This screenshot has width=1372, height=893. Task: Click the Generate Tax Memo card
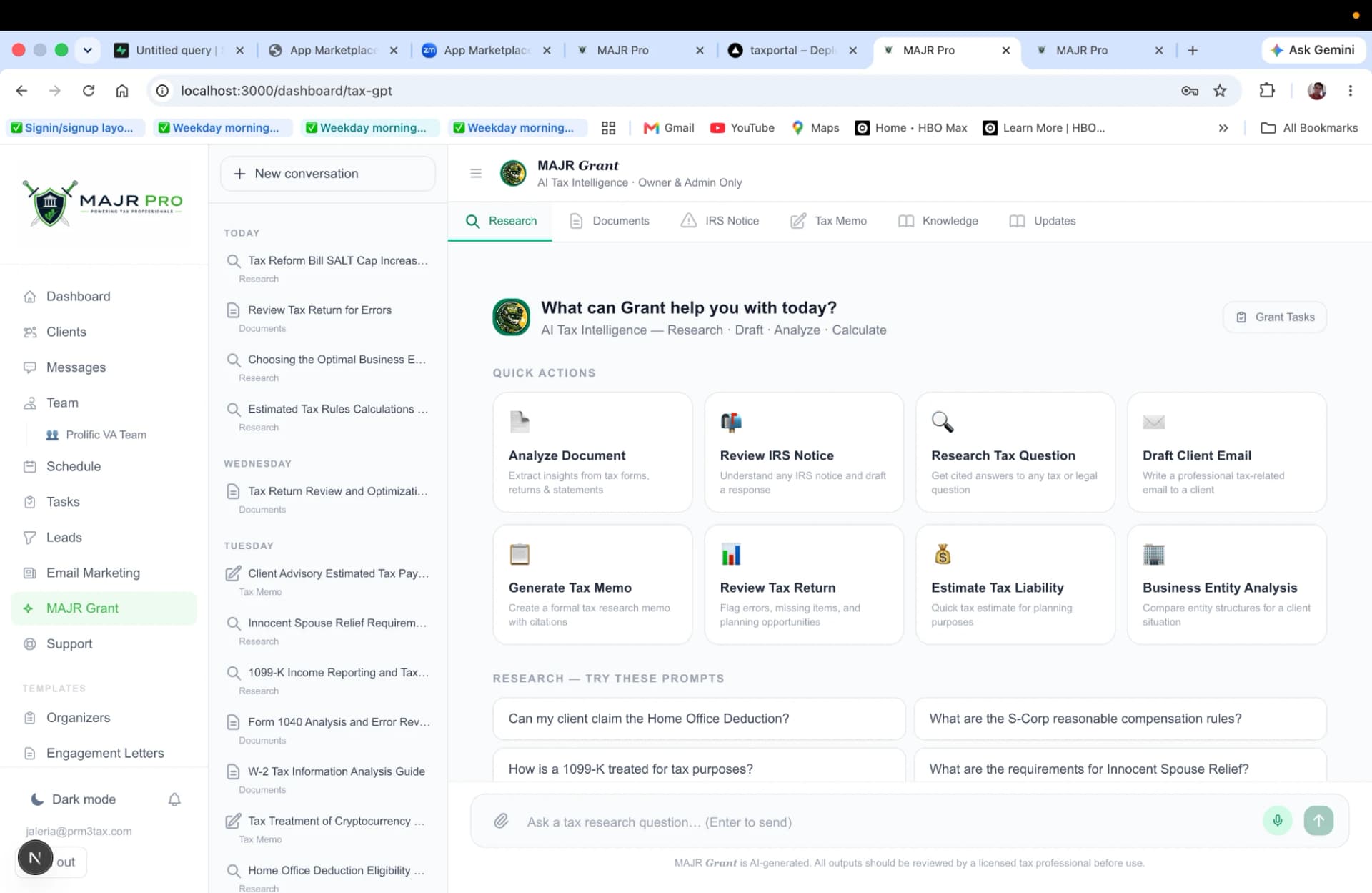(592, 584)
